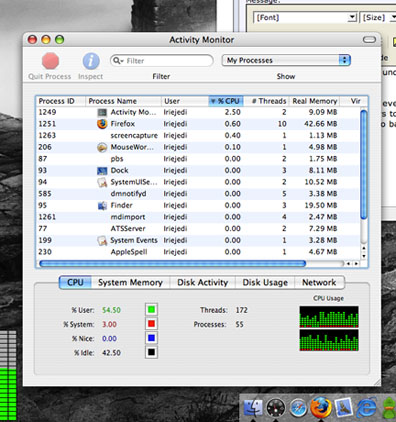Sort by Real Memory column header

314,101
